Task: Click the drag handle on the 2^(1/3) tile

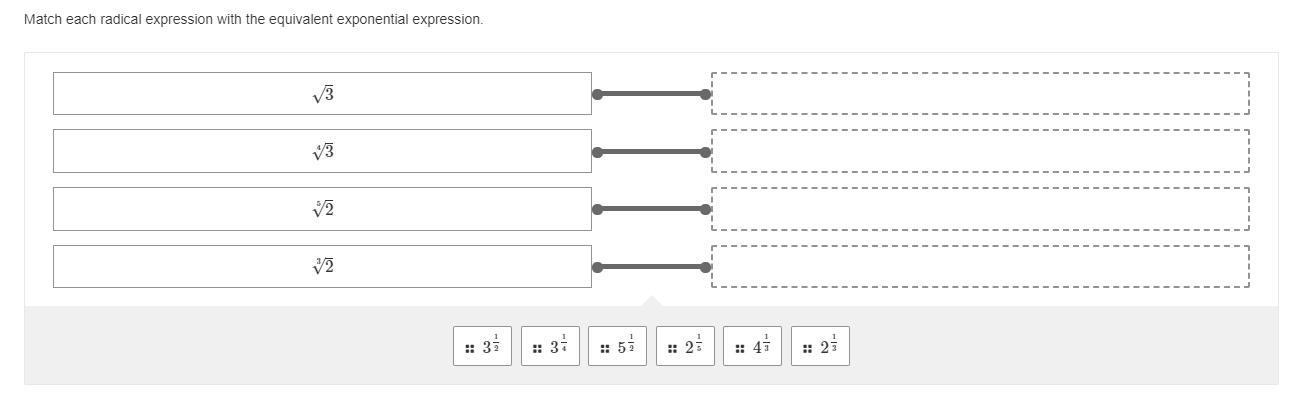Action: pyautogui.click(x=807, y=349)
